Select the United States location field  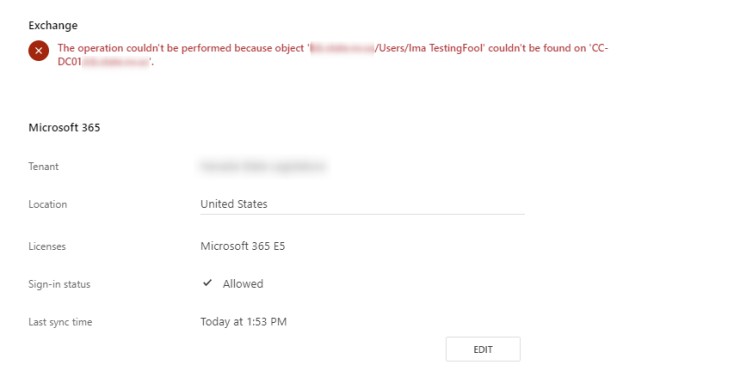click(x=362, y=204)
